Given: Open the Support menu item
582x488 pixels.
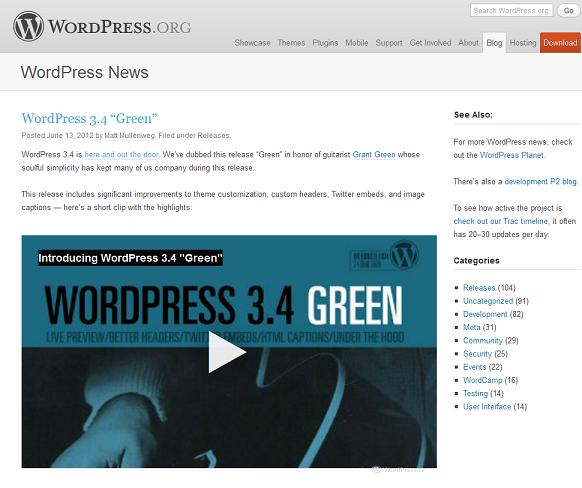Looking at the screenshot, I should (x=389, y=43).
